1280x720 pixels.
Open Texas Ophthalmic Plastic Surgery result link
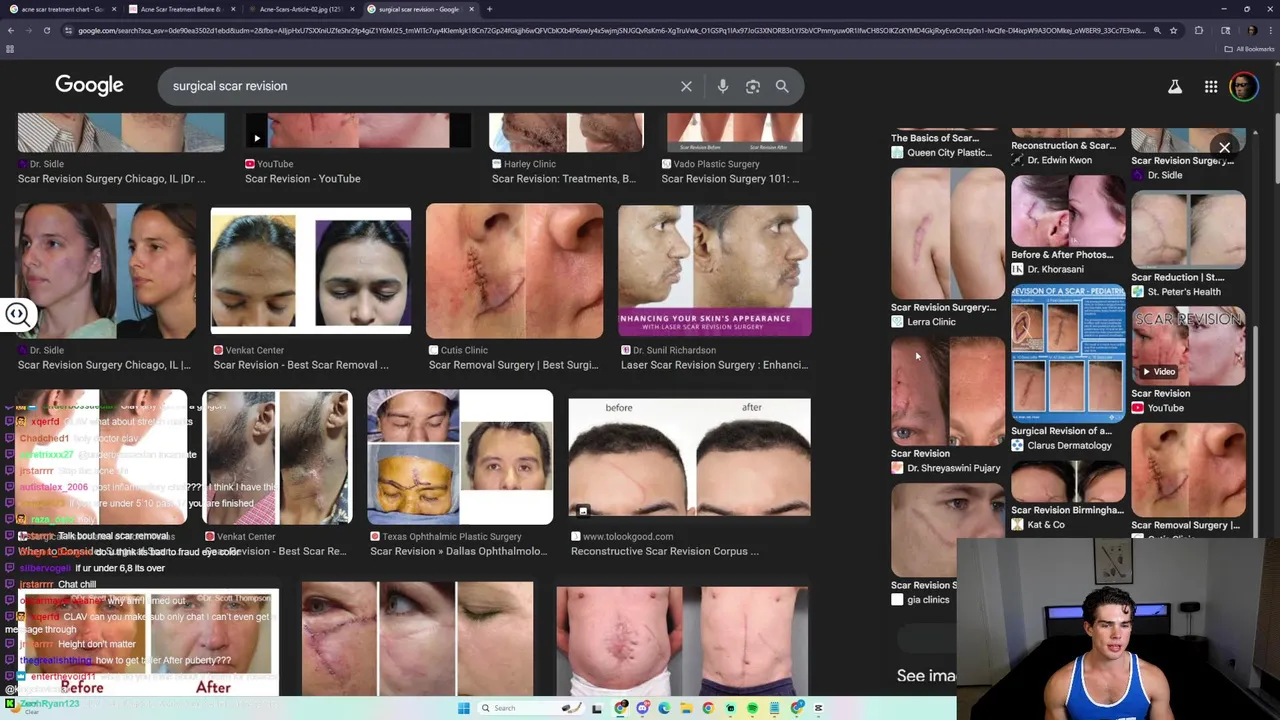click(458, 551)
